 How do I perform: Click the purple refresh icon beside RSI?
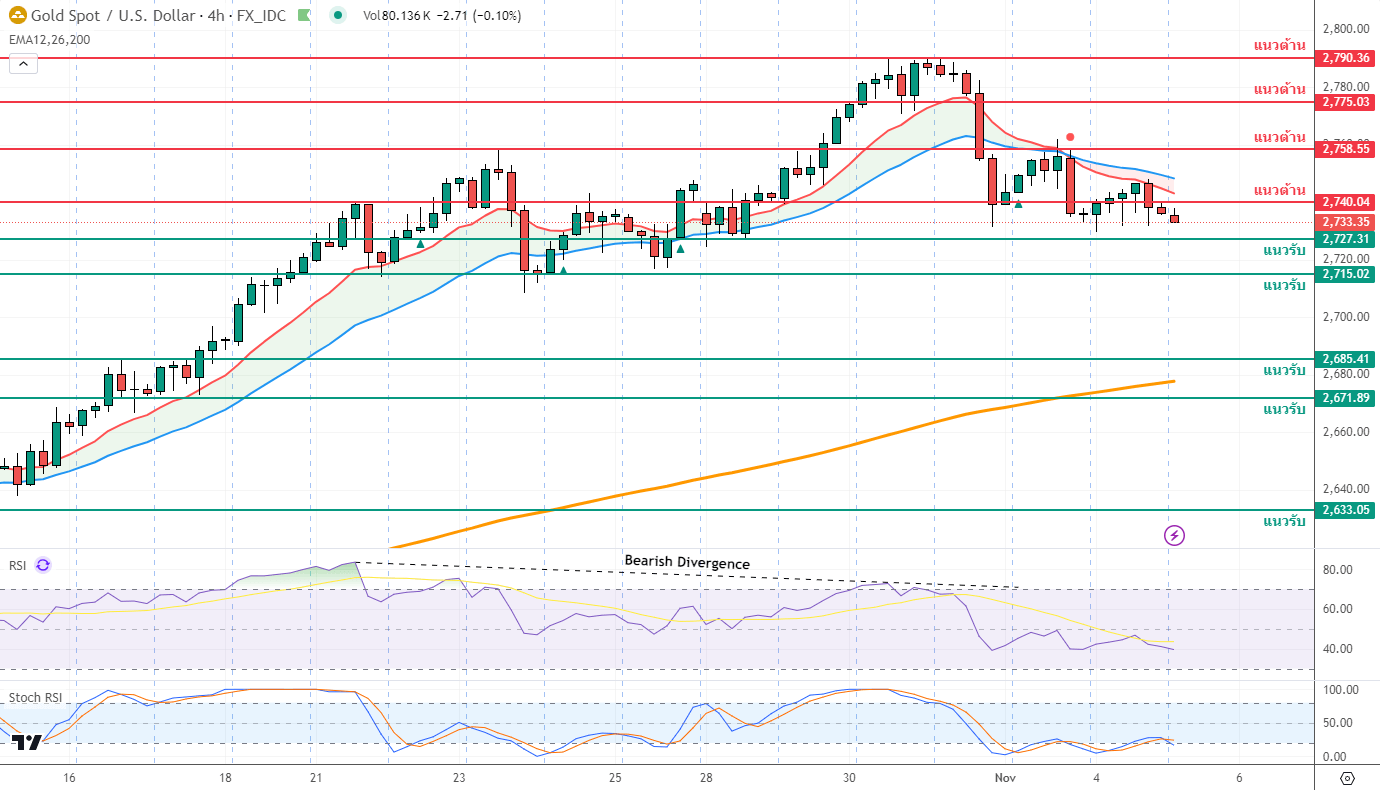[x=42, y=565]
